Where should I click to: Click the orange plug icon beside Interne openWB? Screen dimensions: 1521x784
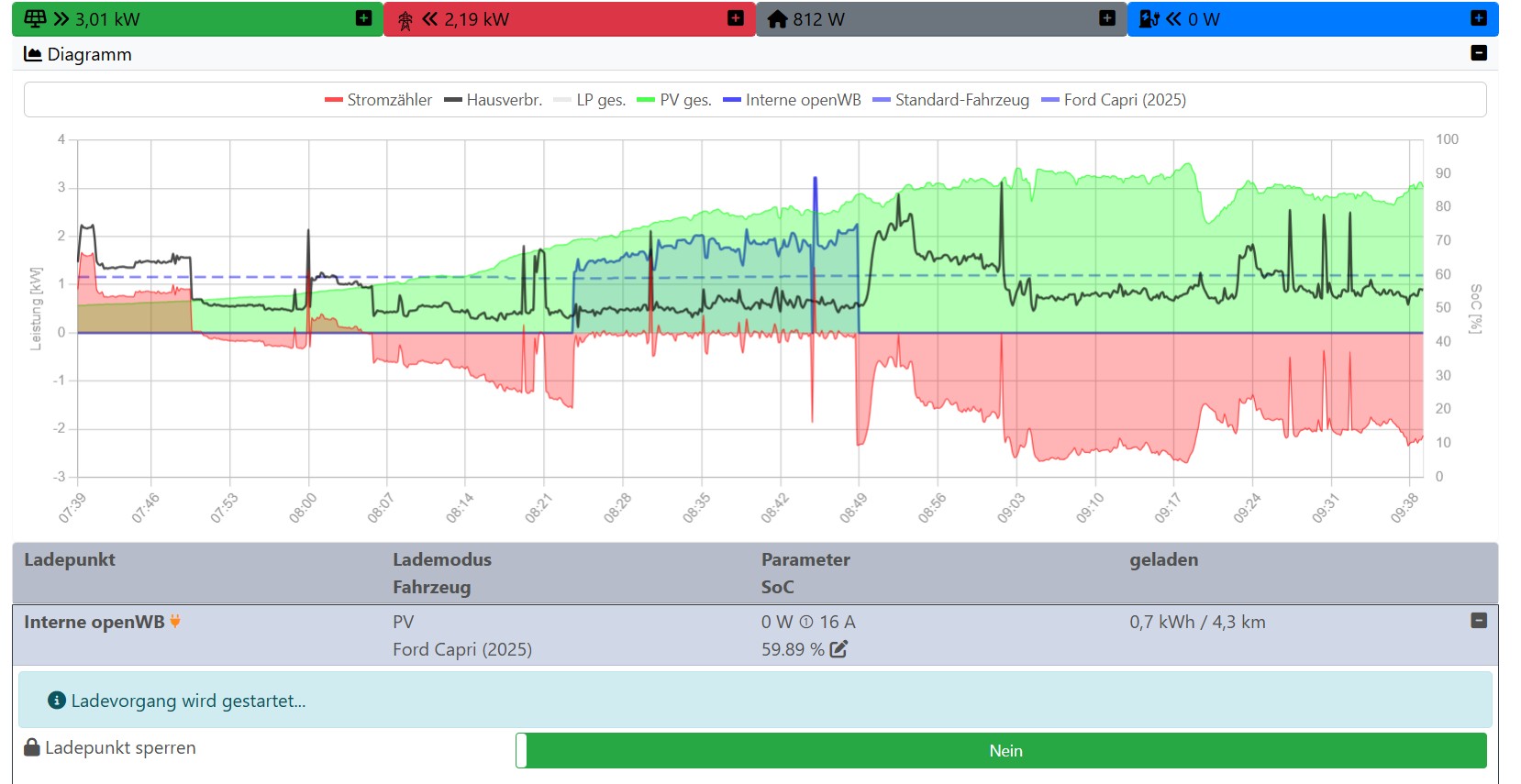(175, 622)
